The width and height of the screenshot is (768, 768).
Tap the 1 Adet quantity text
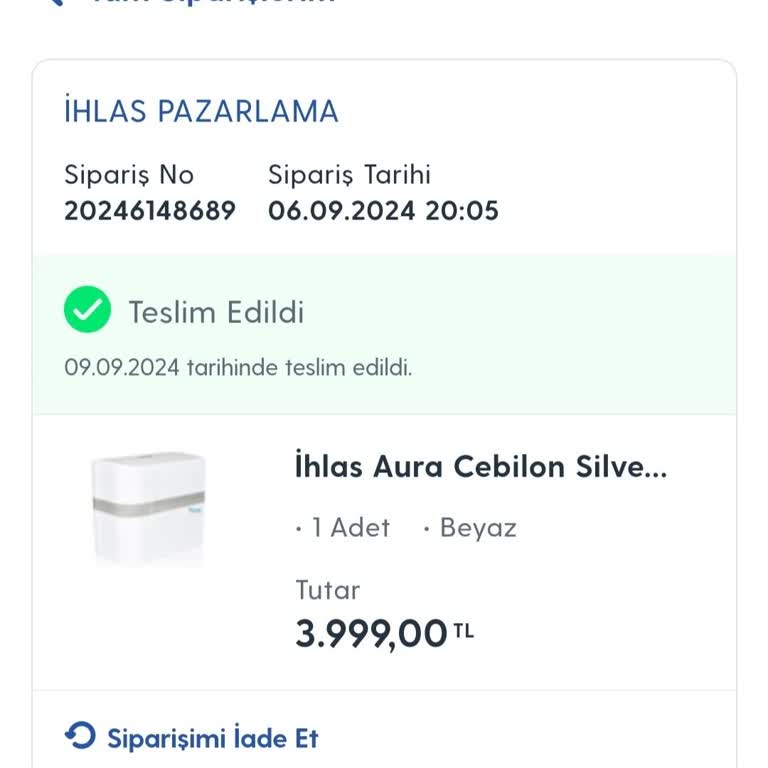(x=348, y=528)
